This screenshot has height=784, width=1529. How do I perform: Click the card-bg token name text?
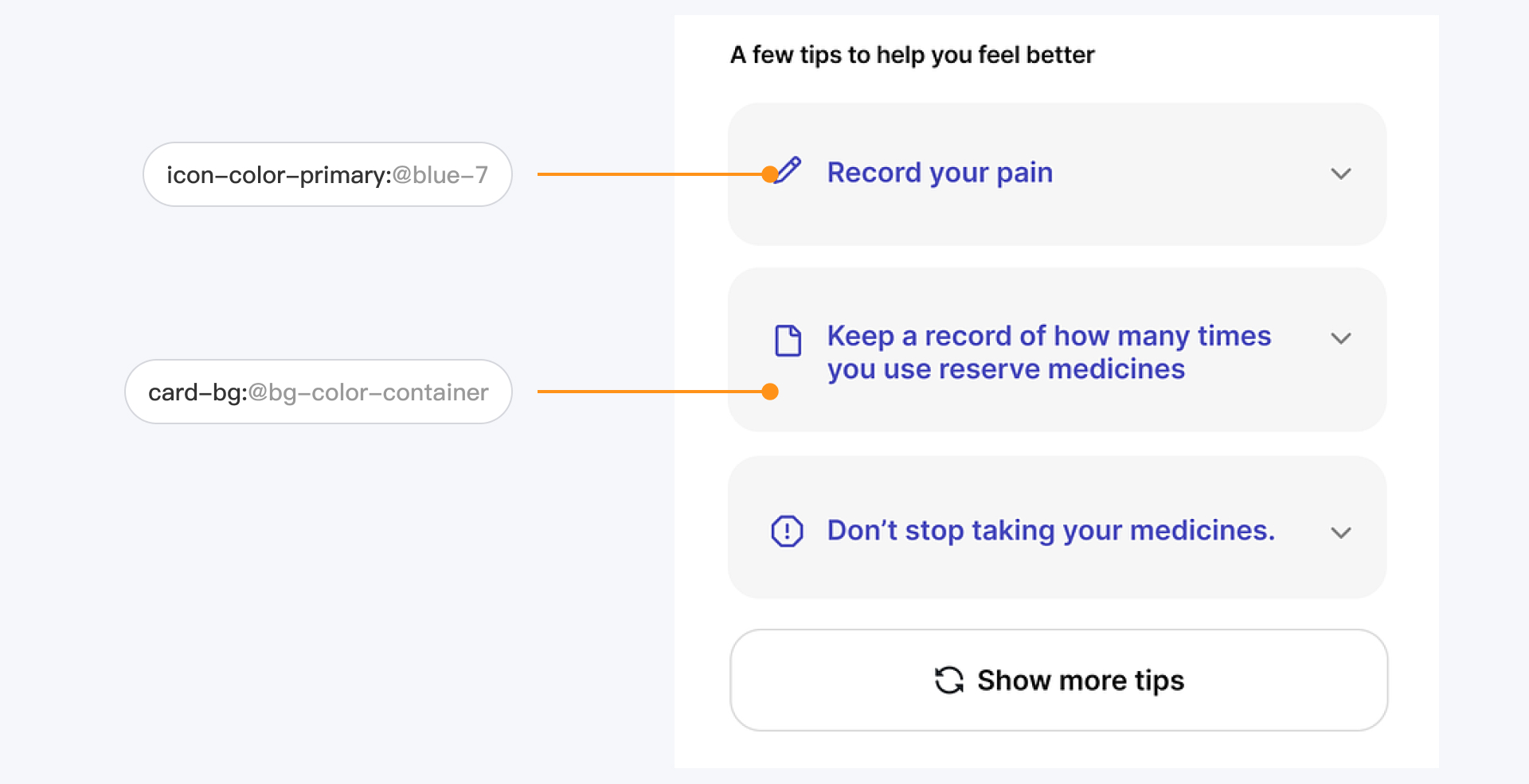[197, 392]
